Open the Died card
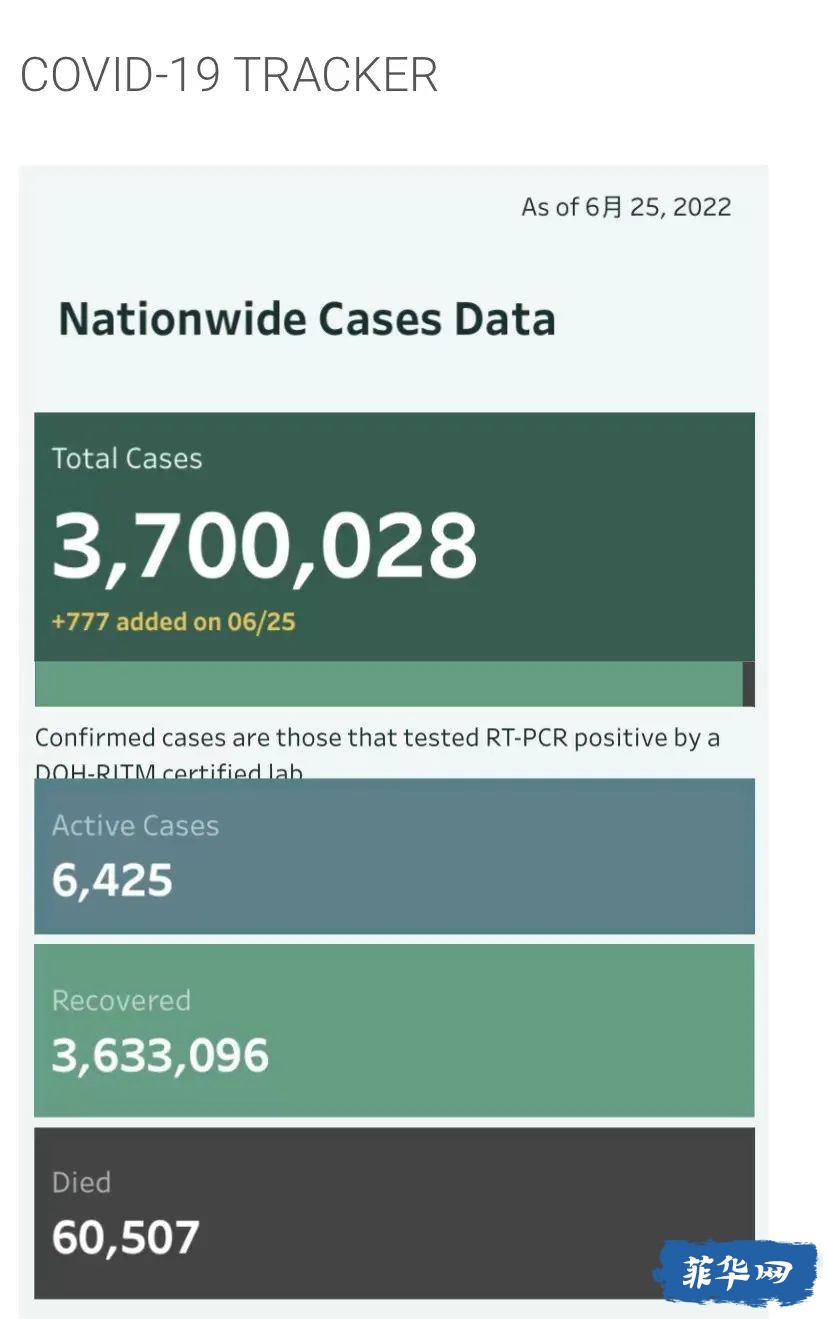 tap(394, 1213)
